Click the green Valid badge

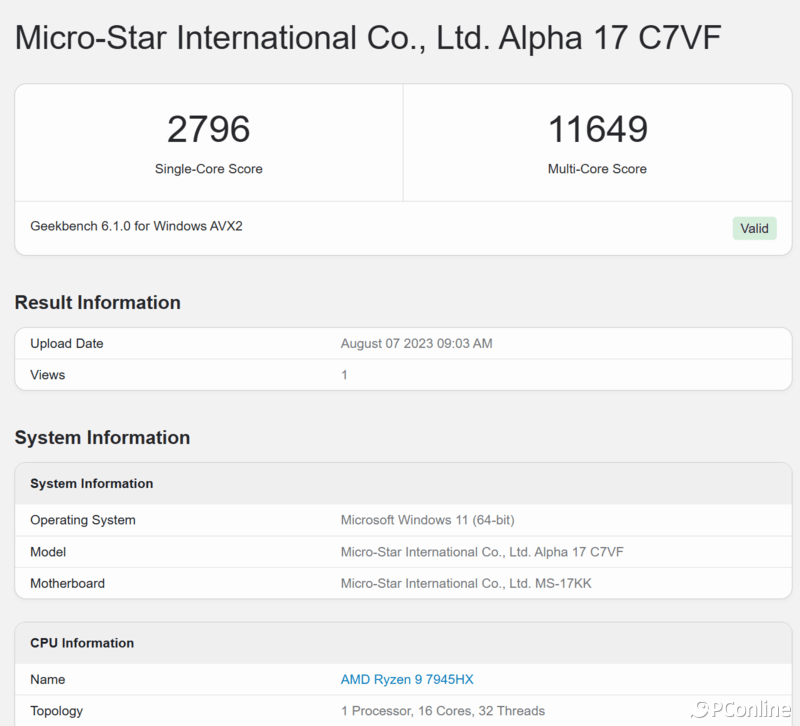(x=754, y=228)
